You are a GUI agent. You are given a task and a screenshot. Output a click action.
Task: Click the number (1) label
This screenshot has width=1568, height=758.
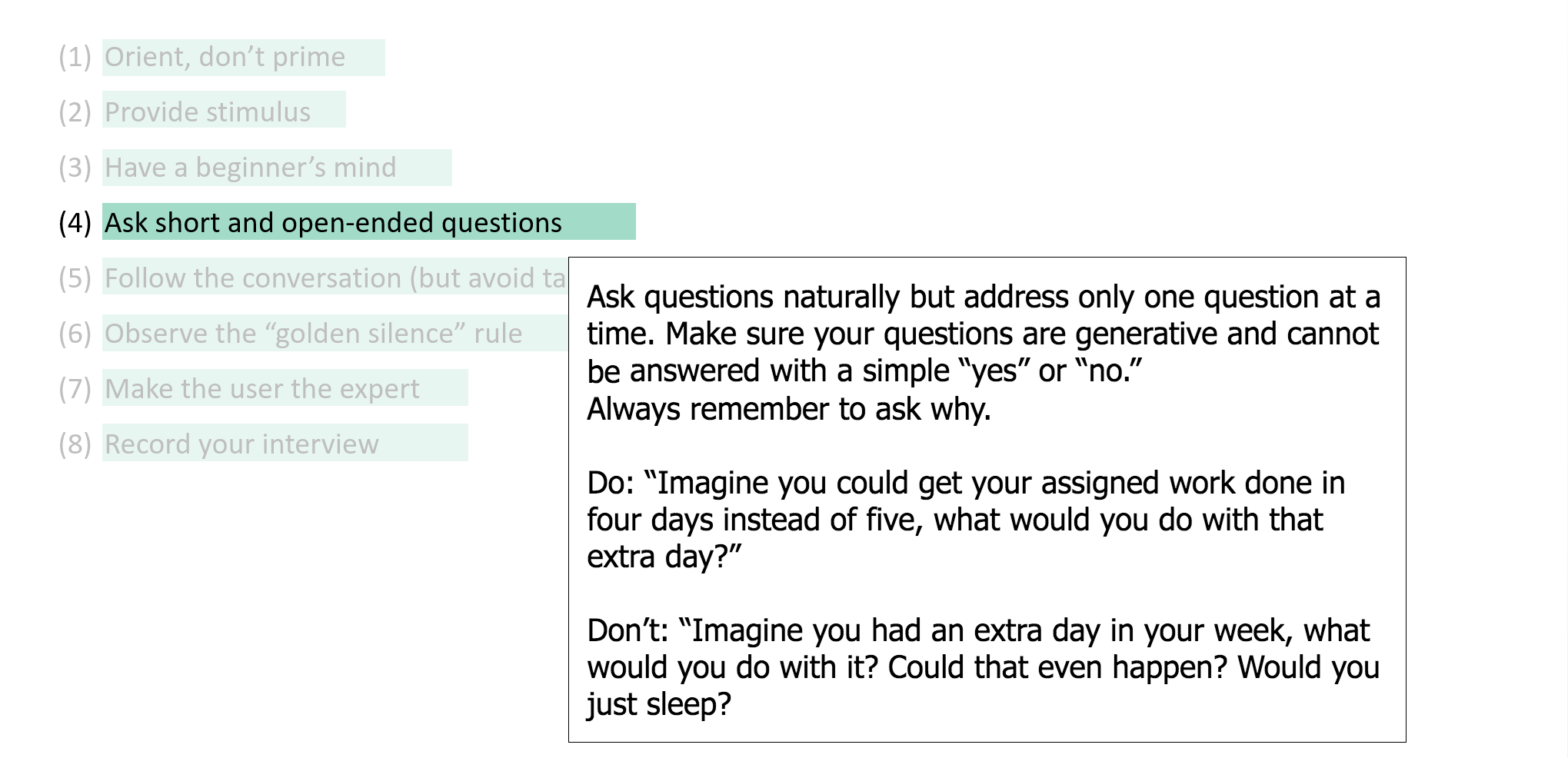pos(75,57)
